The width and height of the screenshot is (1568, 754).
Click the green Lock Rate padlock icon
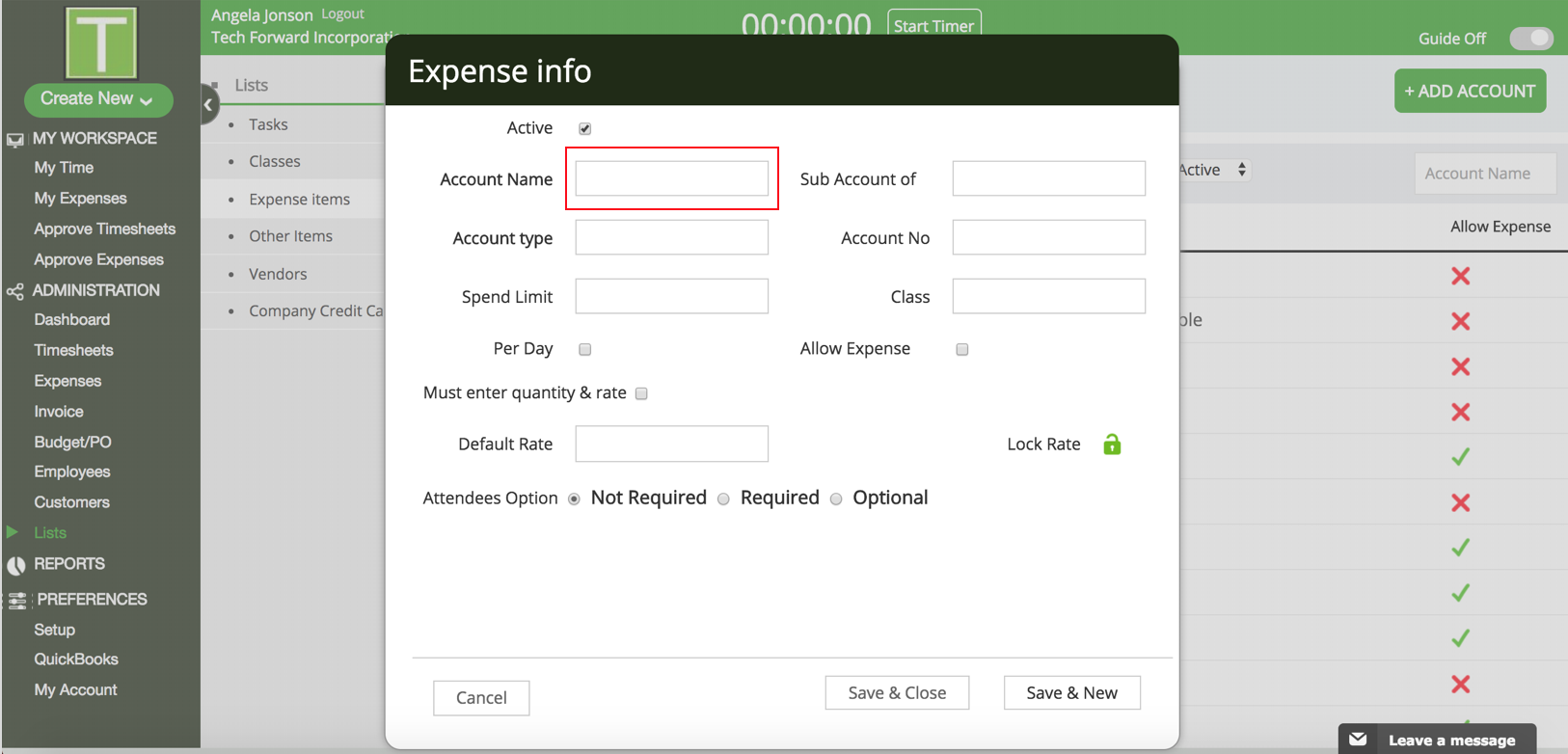coord(1112,444)
